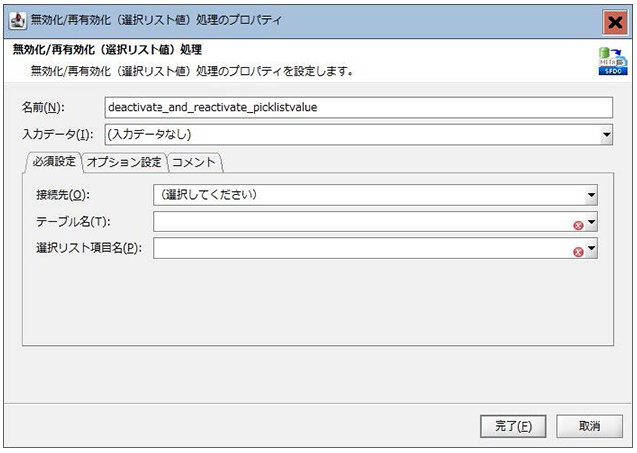Viewport: 637px width, 453px height.
Task: Switch to the 必須設定 tab
Action: pyautogui.click(x=51, y=162)
